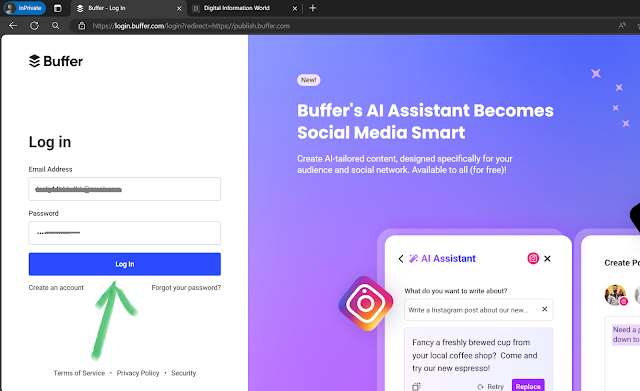The height and width of the screenshot is (391, 640).
Task: Open the Create an account link
Action: 56,287
